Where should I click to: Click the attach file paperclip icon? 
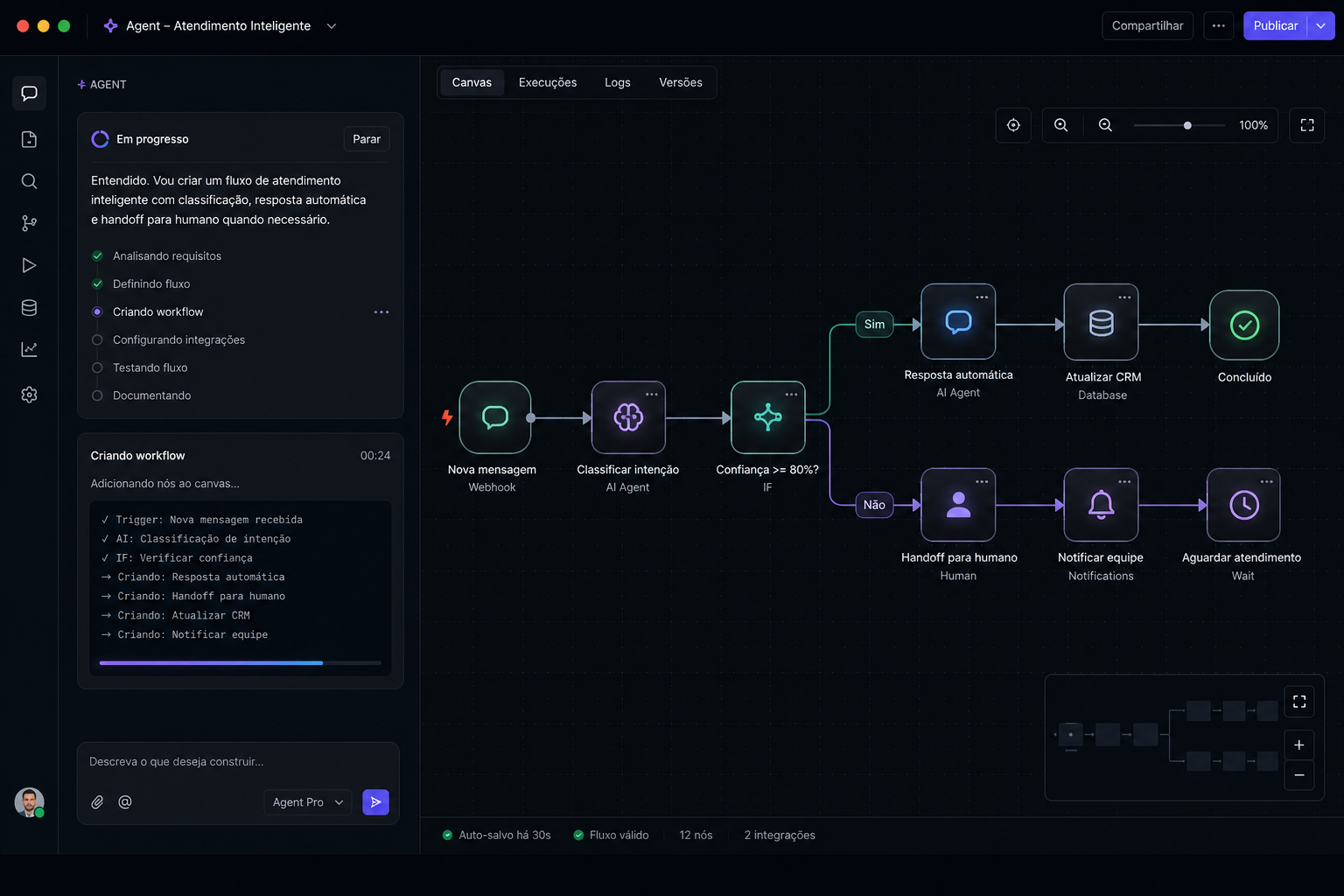coord(97,802)
